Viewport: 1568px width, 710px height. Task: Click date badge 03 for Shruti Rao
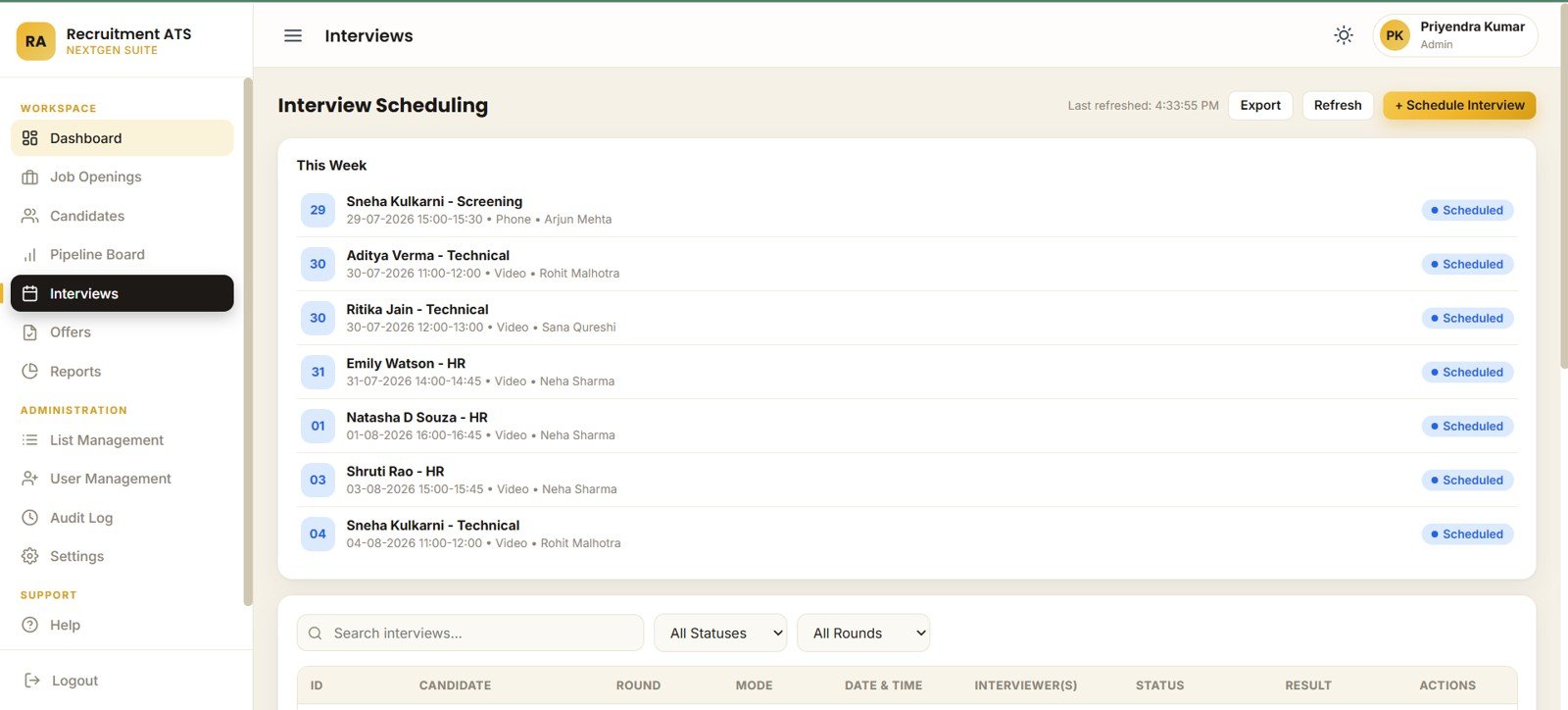[318, 480]
